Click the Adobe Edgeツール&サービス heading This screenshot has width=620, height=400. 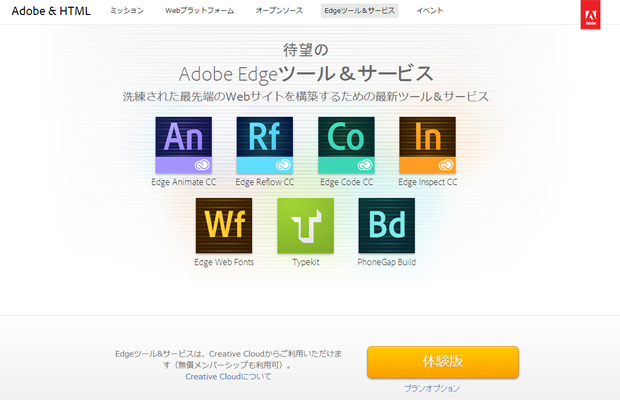[x=306, y=74]
